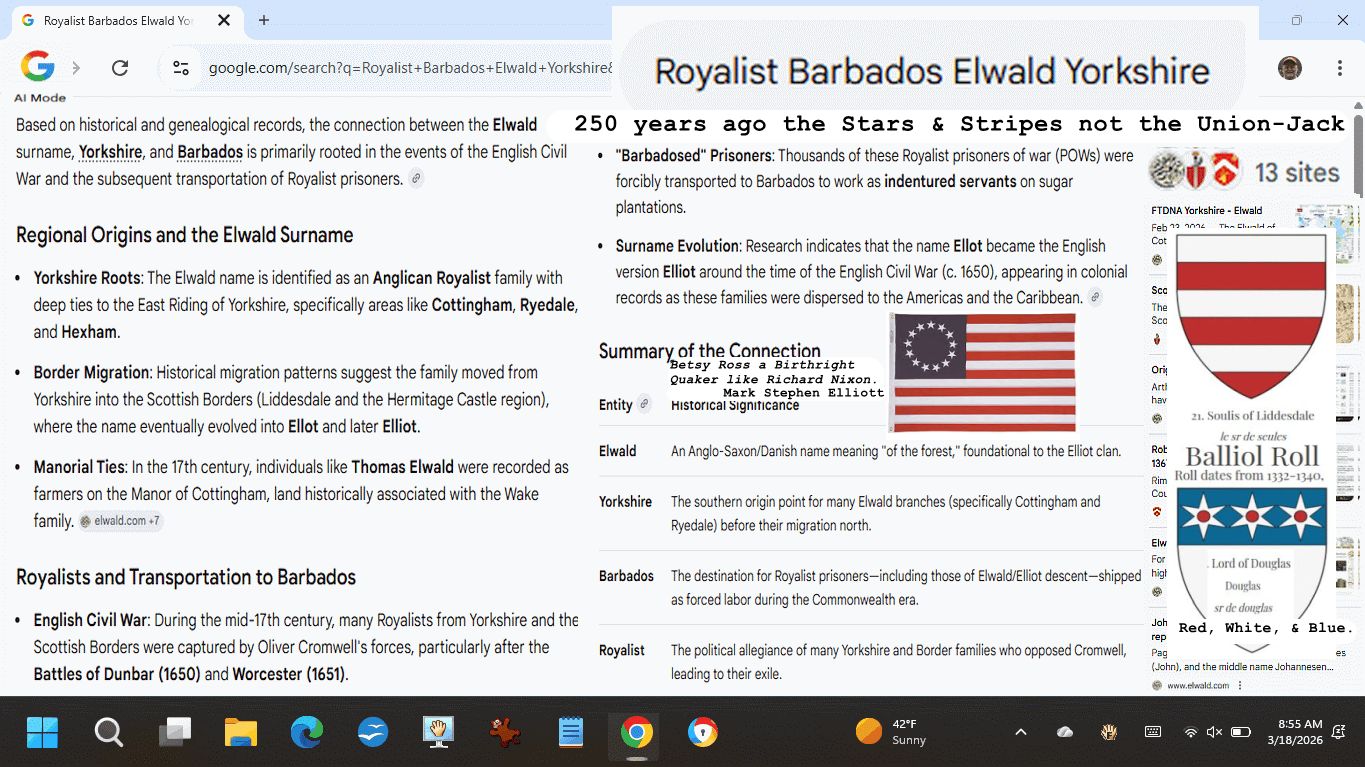Show hidden system tray icons
The width and height of the screenshot is (1365, 767).
point(1021,732)
